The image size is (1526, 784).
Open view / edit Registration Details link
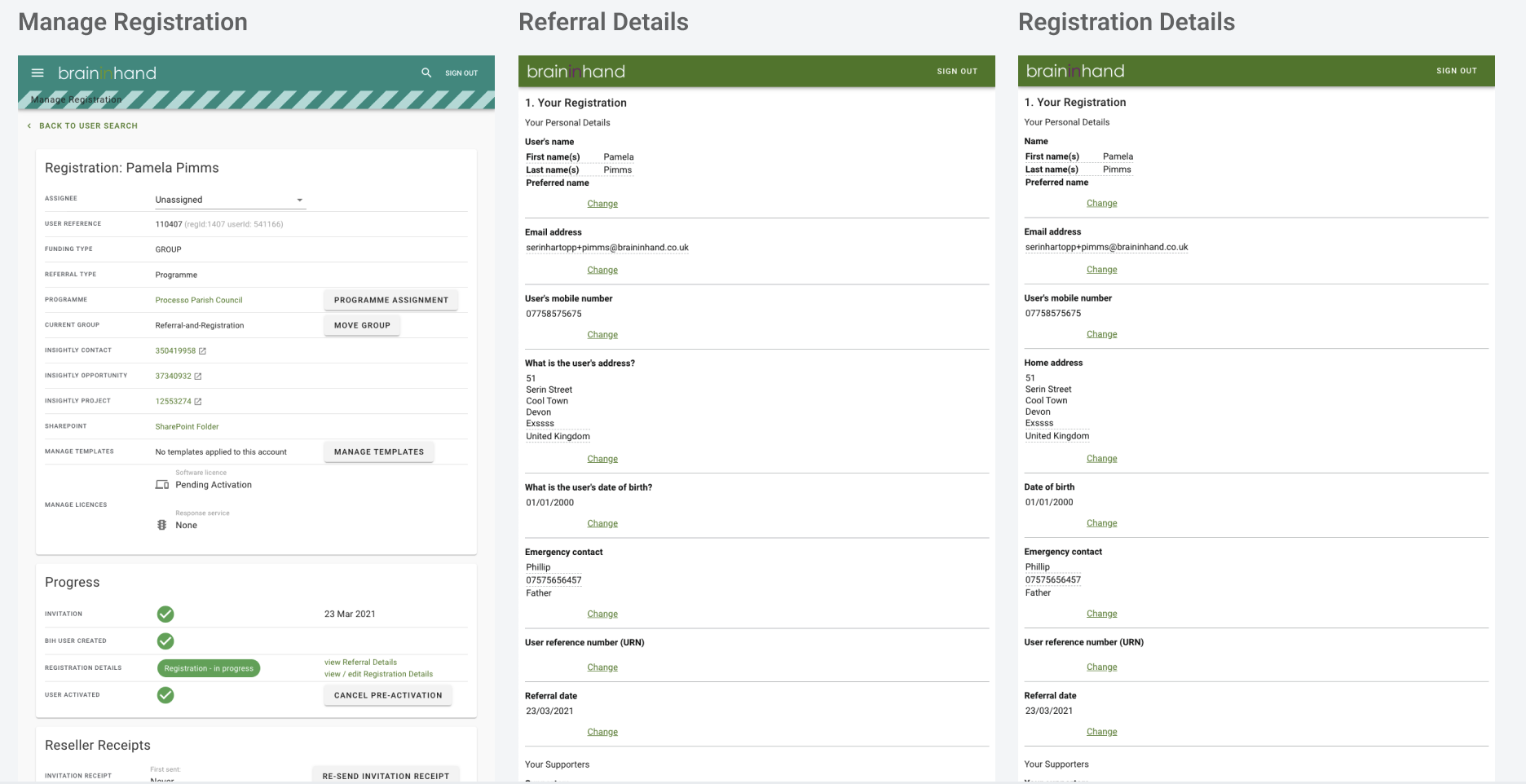click(378, 674)
